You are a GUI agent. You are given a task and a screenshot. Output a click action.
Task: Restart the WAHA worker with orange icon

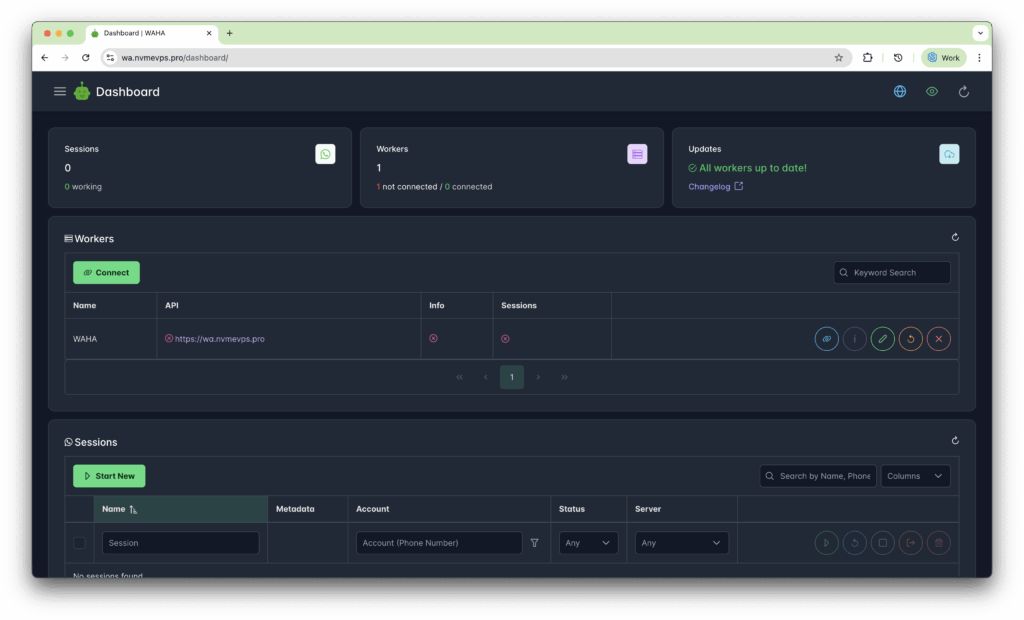click(910, 339)
